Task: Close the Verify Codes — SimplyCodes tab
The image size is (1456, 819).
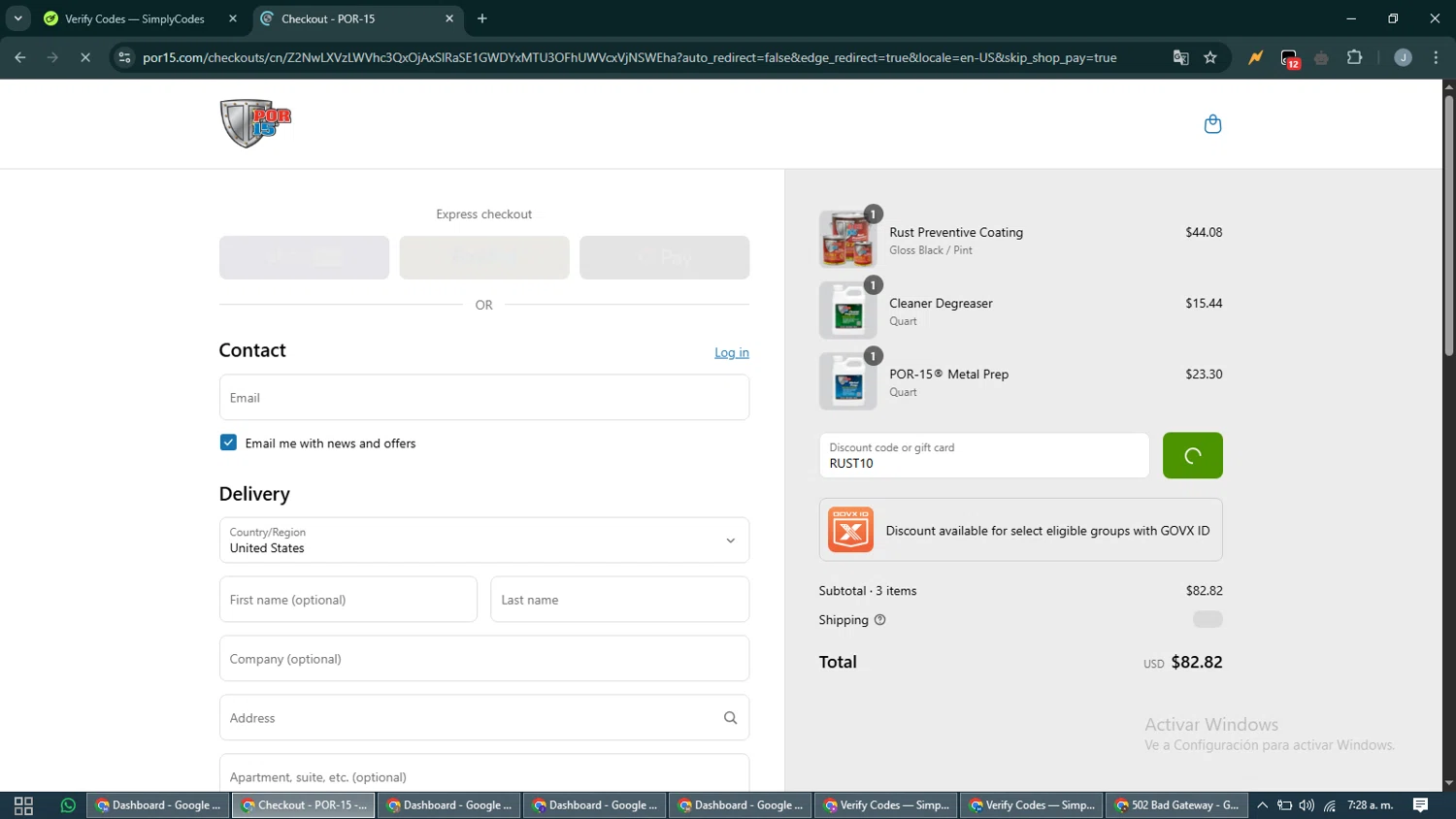Action: tap(233, 18)
